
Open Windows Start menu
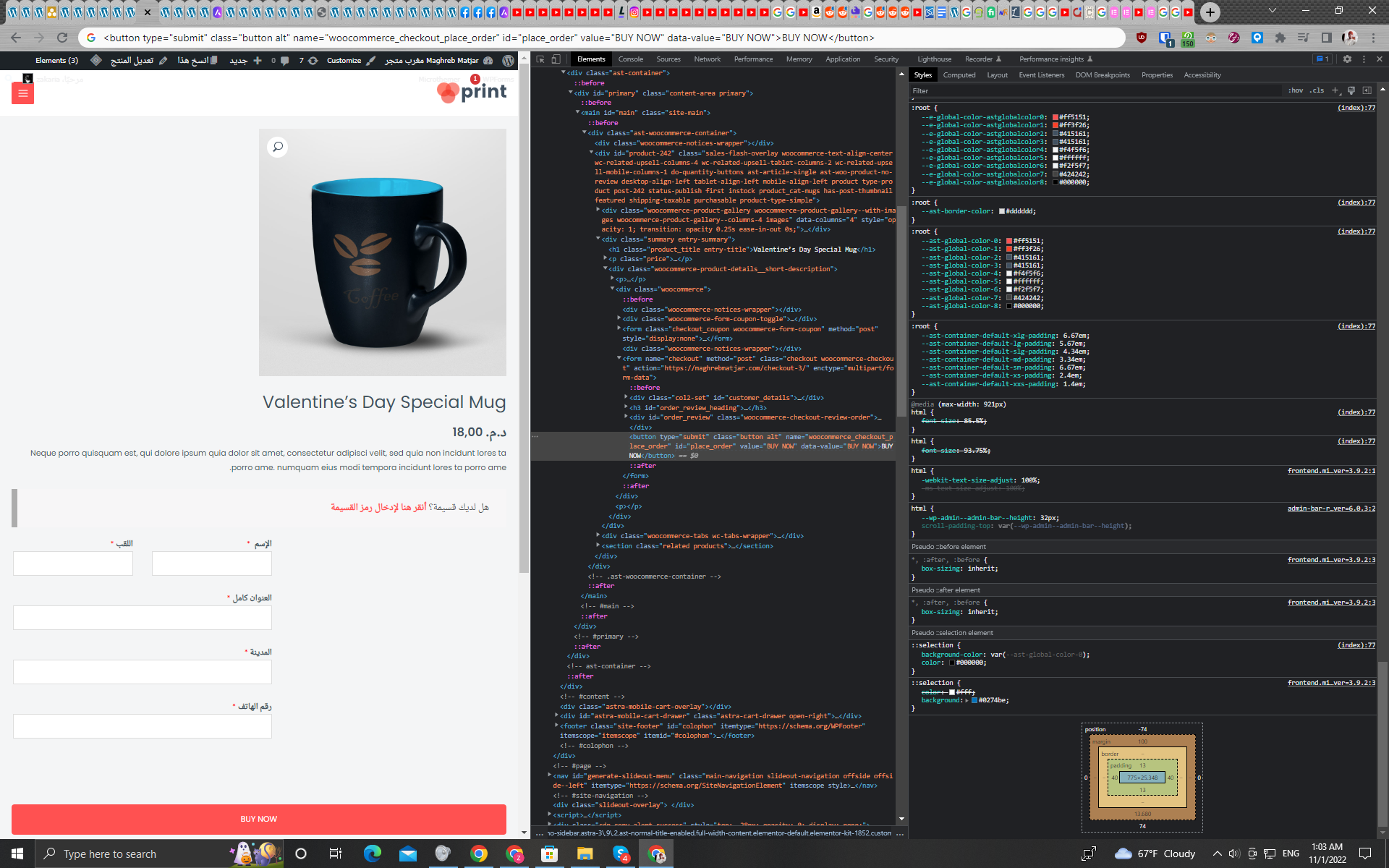tap(17, 854)
